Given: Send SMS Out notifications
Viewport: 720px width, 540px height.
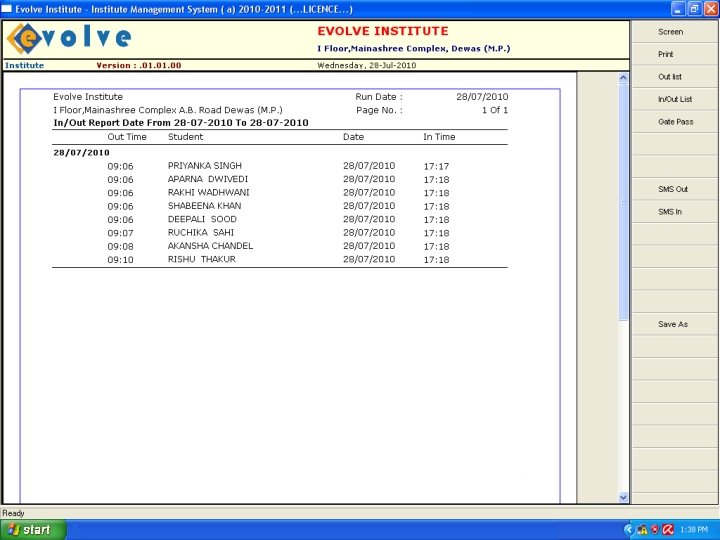Looking at the screenshot, I should [x=675, y=189].
